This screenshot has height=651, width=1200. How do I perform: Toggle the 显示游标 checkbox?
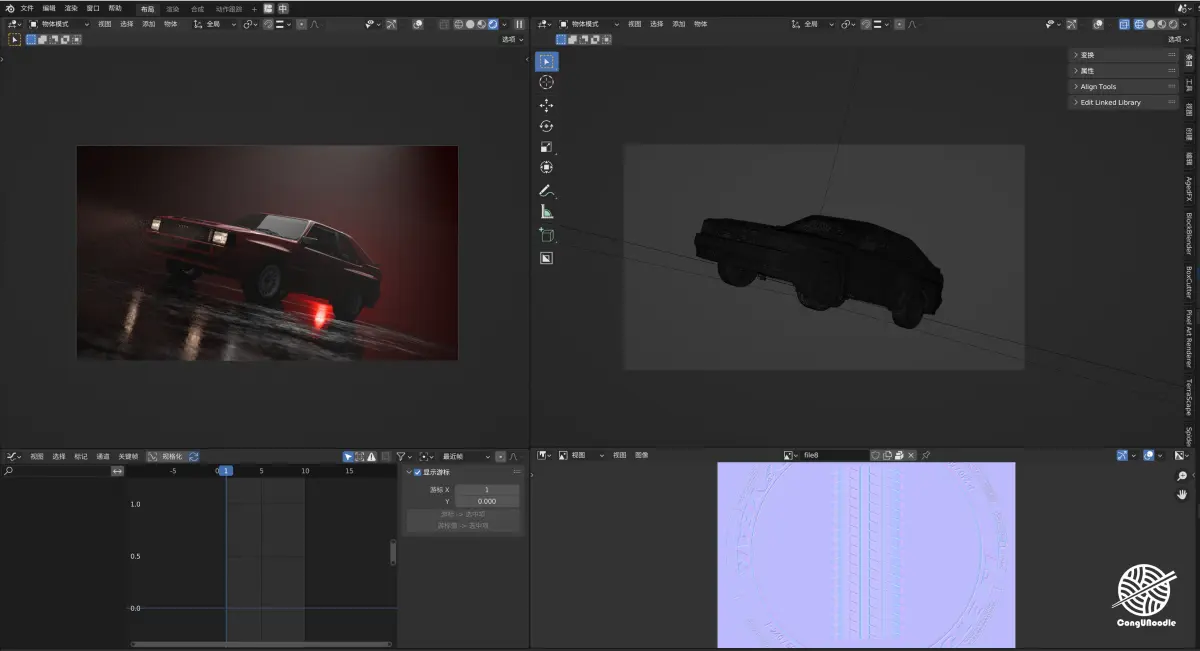pos(417,472)
